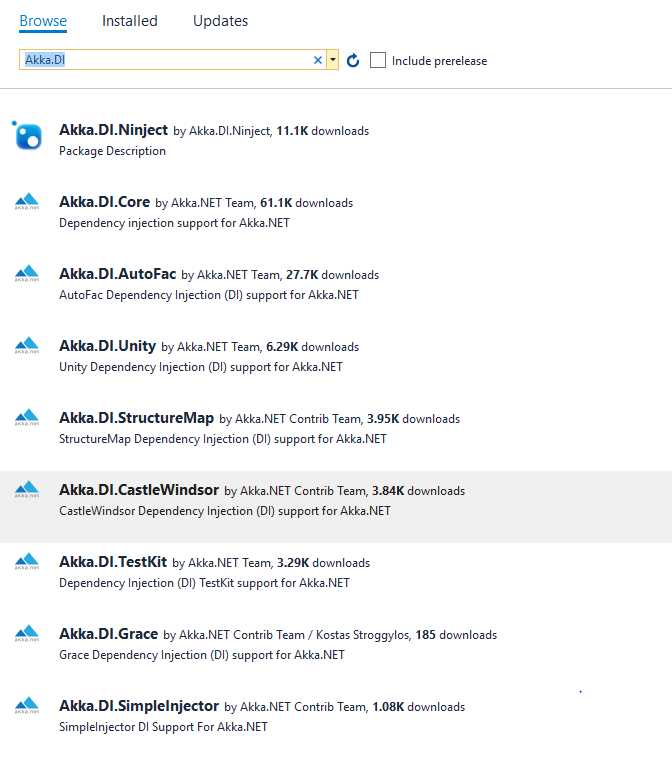
Task: Click the Akka.DI.TestKit package icon
Action: coord(27,562)
